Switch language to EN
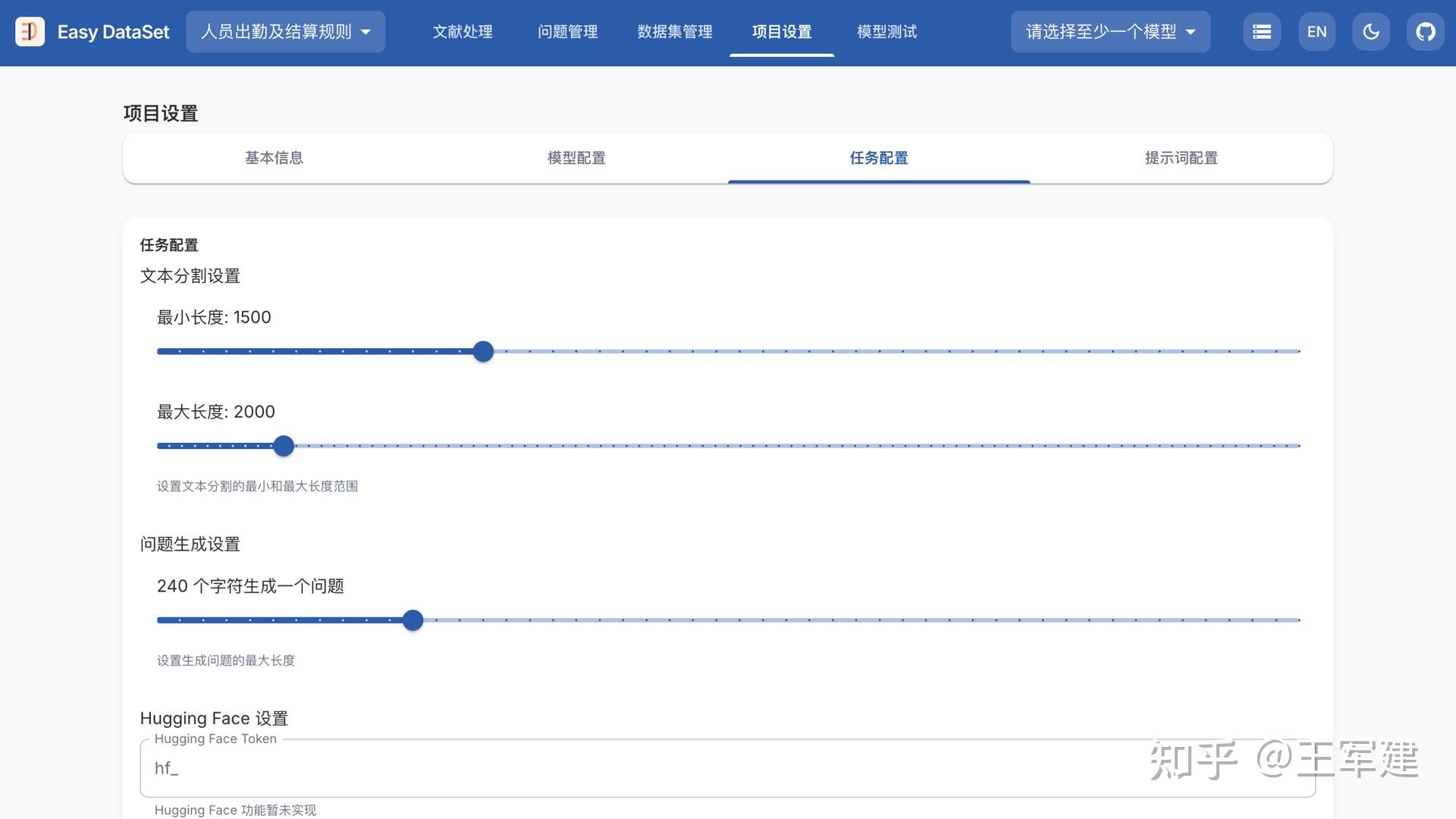Viewport: 1456px width, 819px height. (x=1316, y=31)
